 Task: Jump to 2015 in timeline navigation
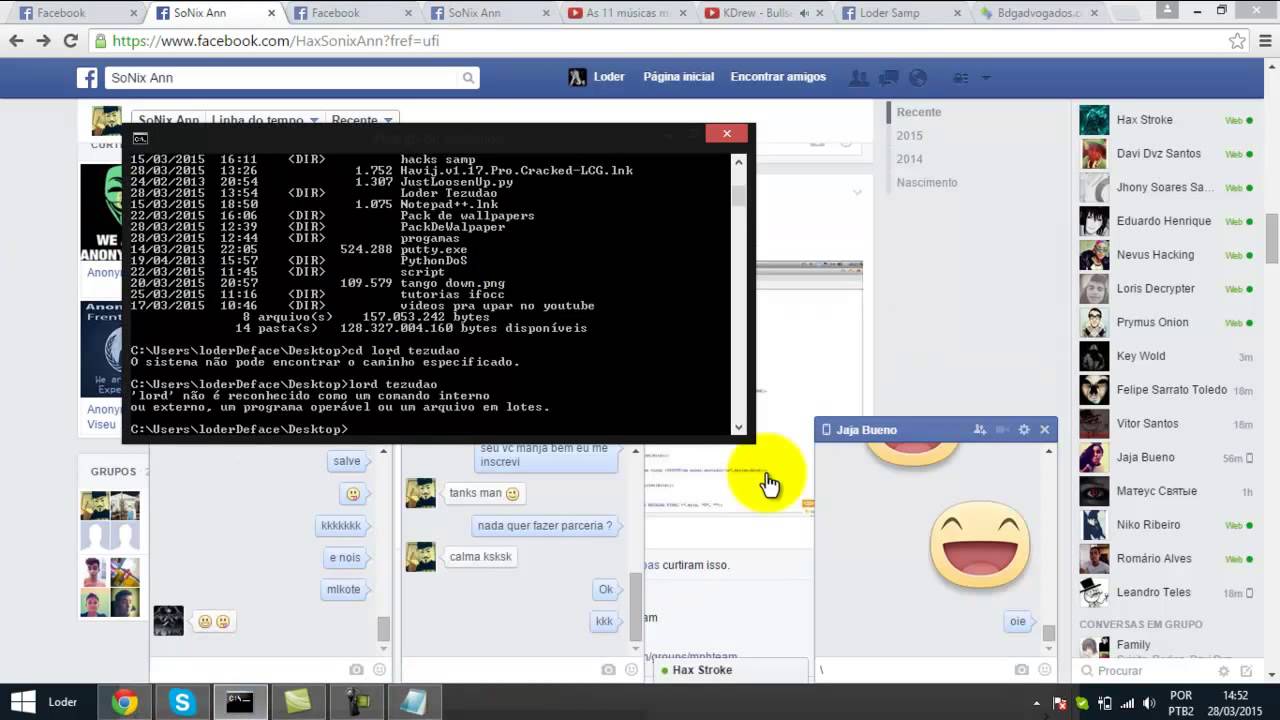(909, 135)
